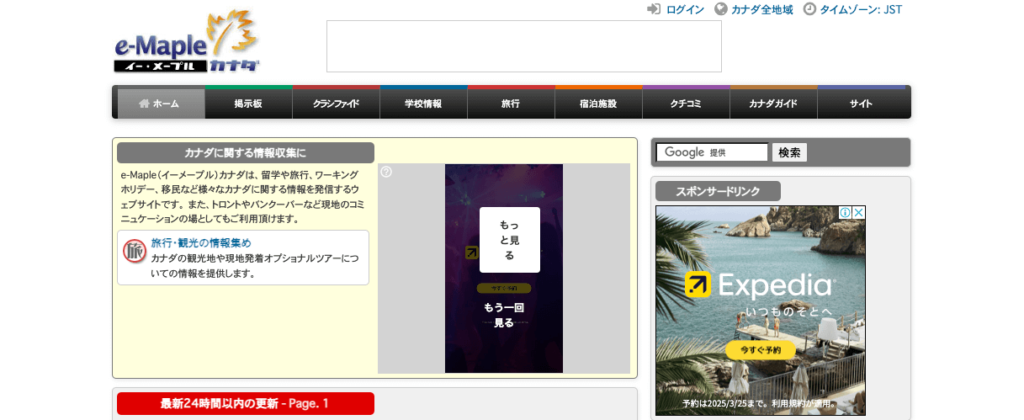Screen dimensions: 1024x420
Task: Click カナダの観光地や現地発着 description text
Action: (255, 267)
